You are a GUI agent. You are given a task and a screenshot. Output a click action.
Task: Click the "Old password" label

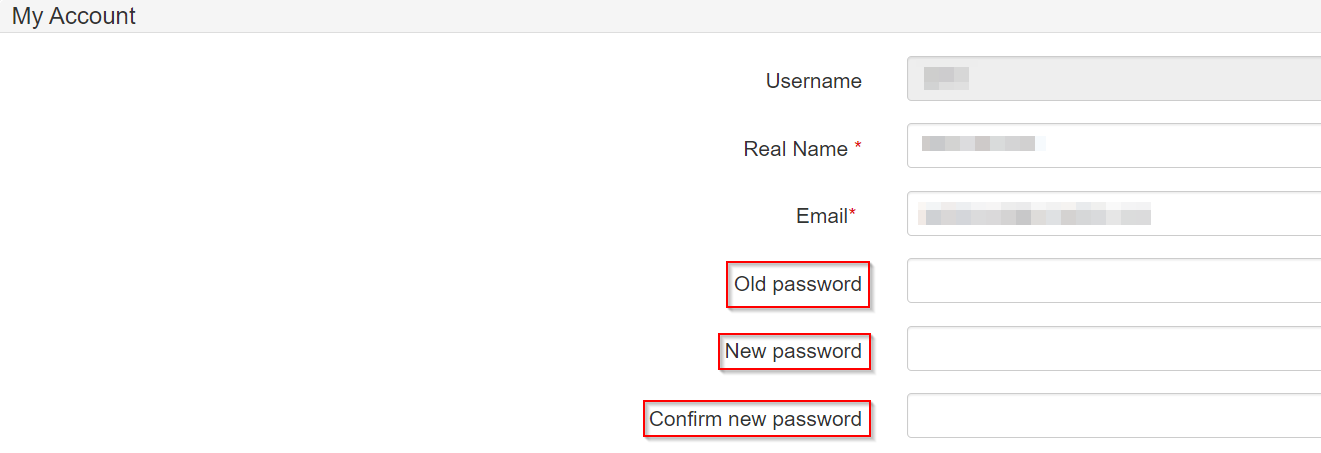[x=797, y=284]
